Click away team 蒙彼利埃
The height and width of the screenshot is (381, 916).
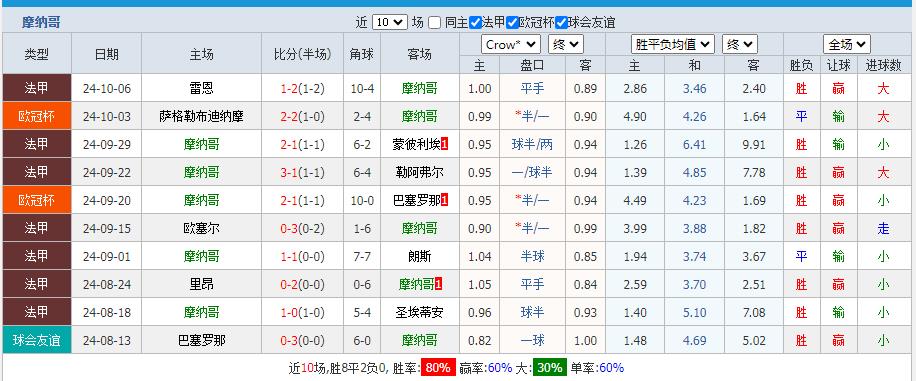[417, 144]
